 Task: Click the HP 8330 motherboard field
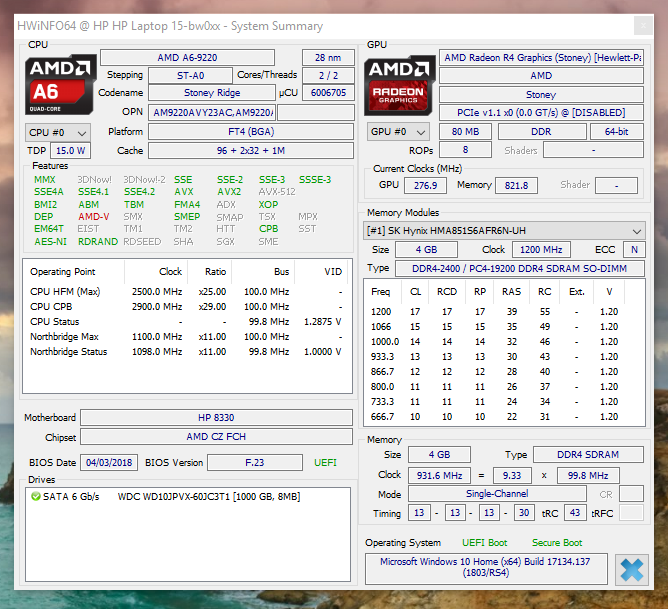[x=216, y=418]
